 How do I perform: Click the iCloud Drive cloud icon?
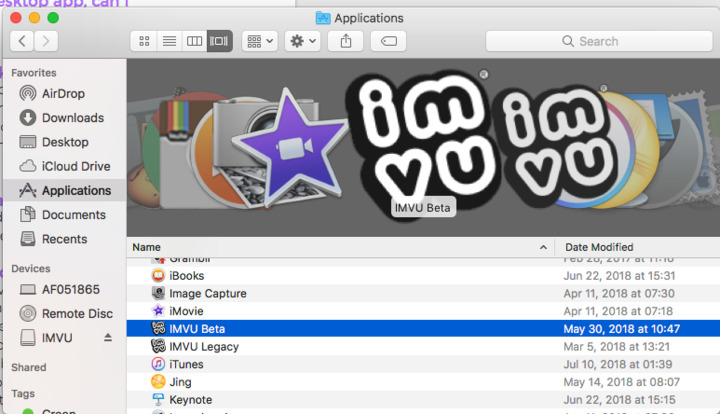click(x=28, y=166)
